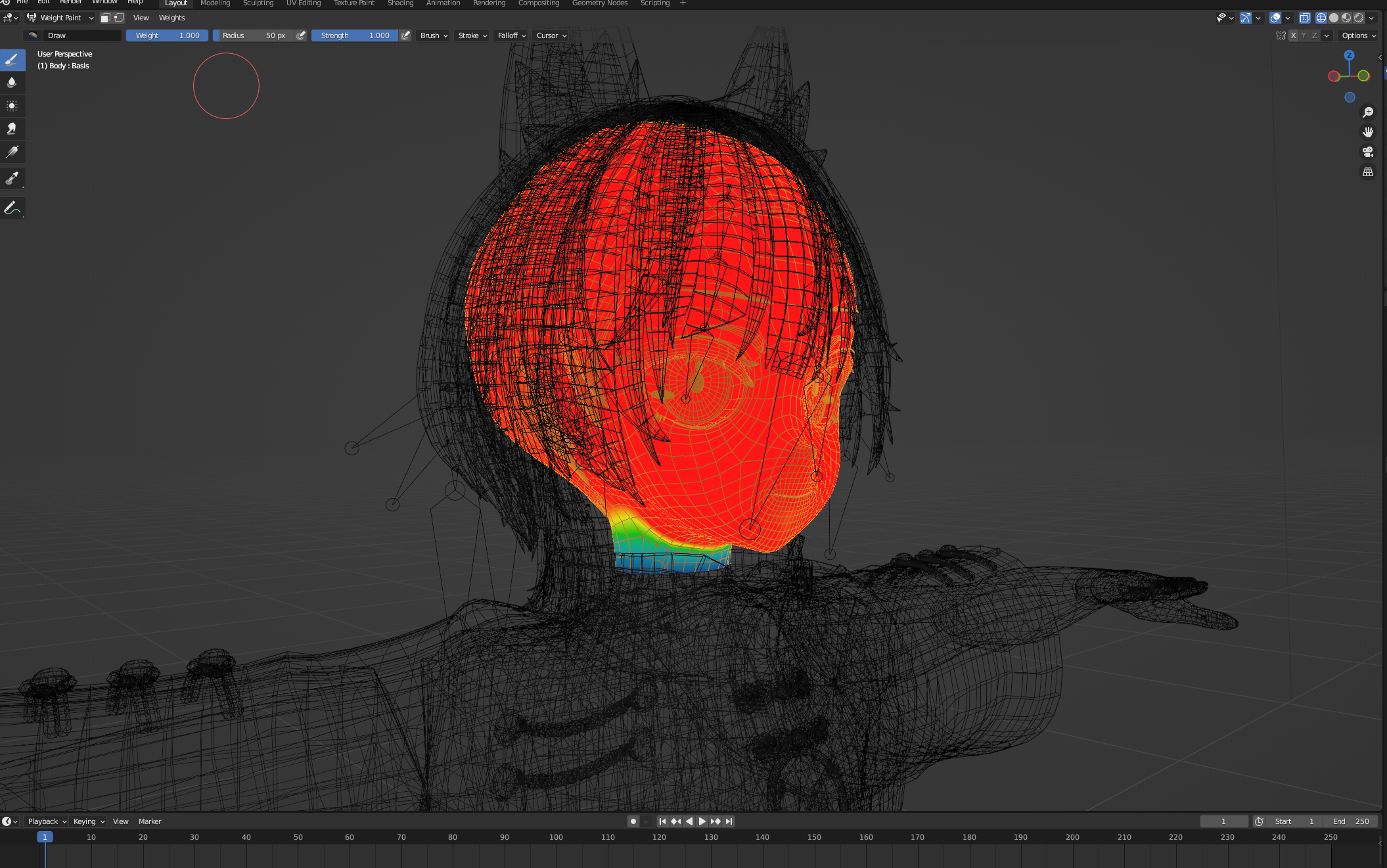Viewport: 1387px width, 868px height.
Task: Jump to timeline start frame
Action: 662,821
